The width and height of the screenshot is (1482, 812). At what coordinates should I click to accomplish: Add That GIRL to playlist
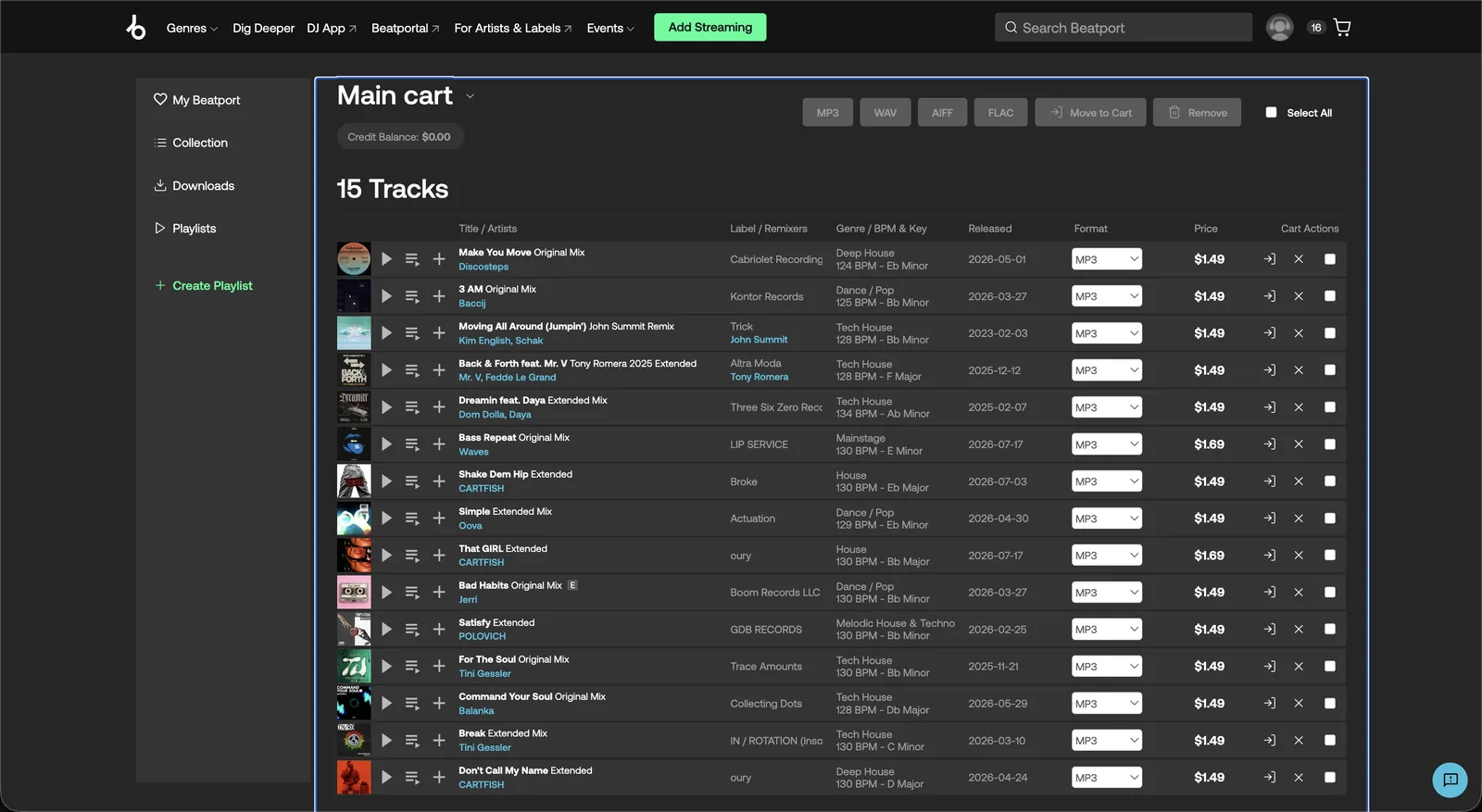439,556
